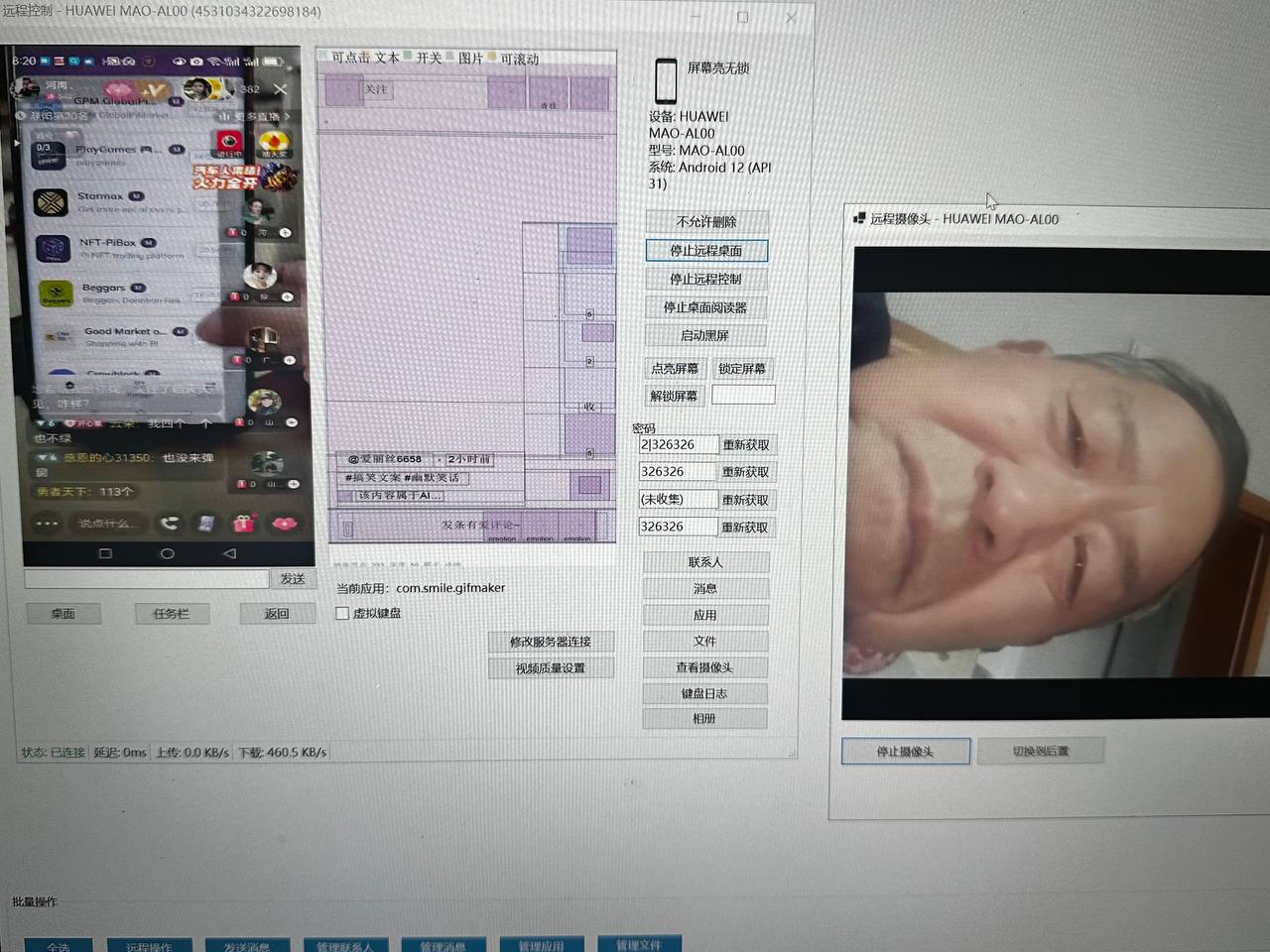Click the 停止远程桌面 button
The image size is (1270, 952).
tap(706, 250)
